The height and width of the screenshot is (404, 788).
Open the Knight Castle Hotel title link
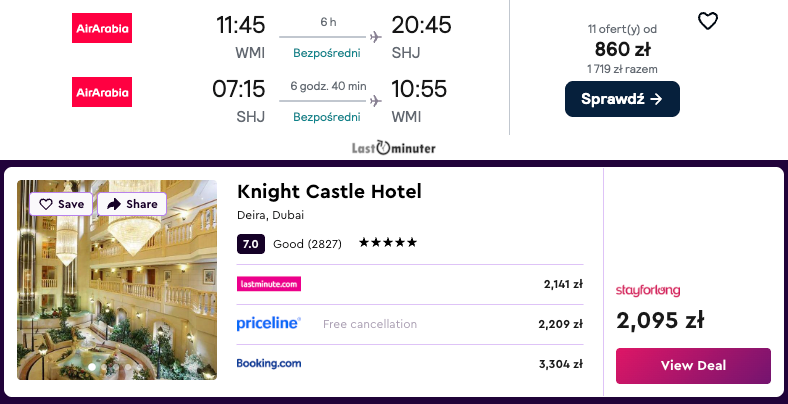pos(329,192)
